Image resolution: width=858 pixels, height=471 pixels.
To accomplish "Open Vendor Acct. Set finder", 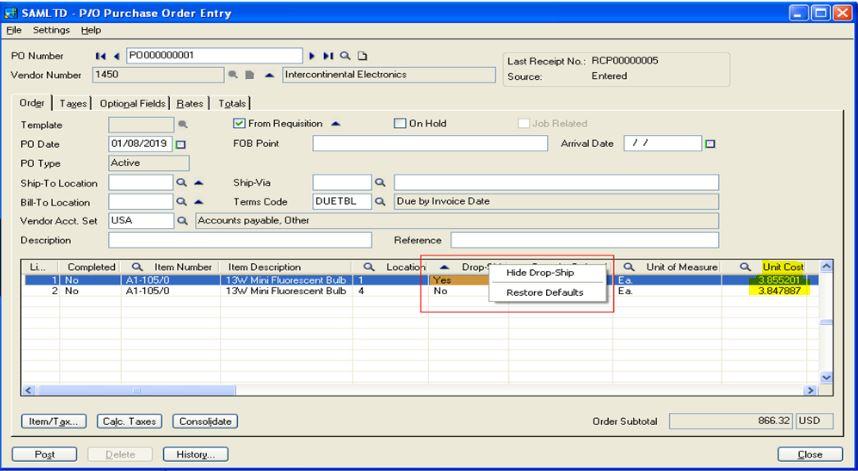I will tap(182, 221).
